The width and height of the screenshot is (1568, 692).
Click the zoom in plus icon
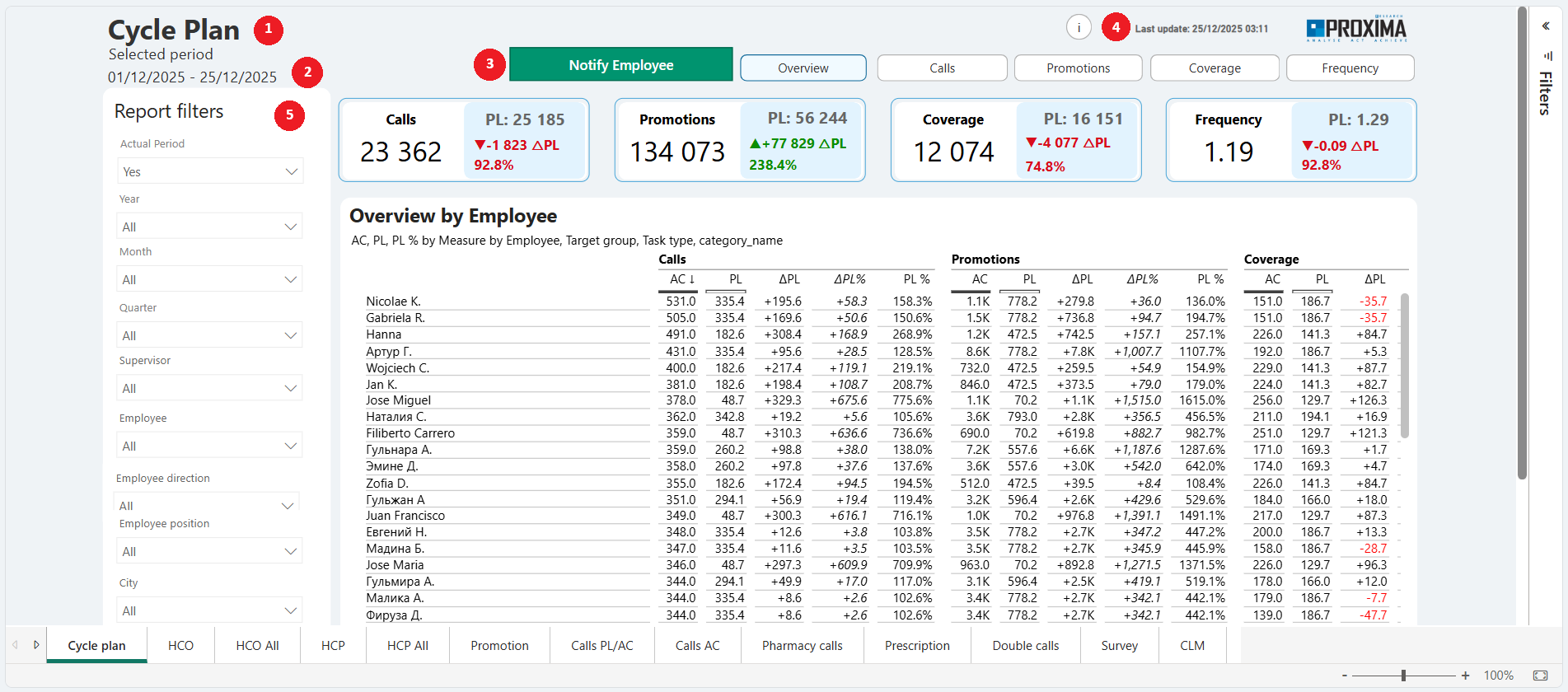click(x=1465, y=676)
